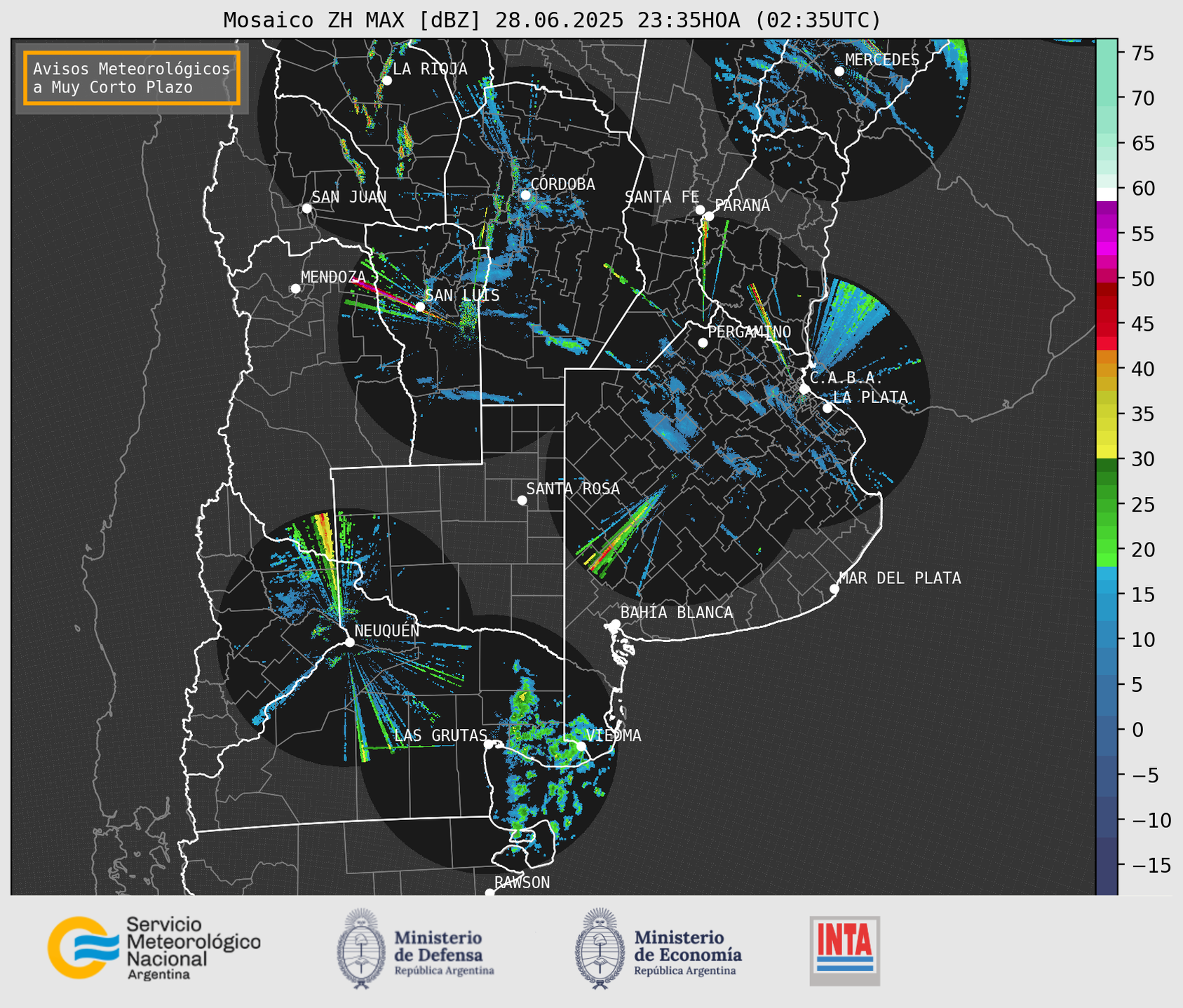Click the Ministerio de Economía emblem
Image resolution: width=1183 pixels, height=1008 pixels.
point(600,948)
